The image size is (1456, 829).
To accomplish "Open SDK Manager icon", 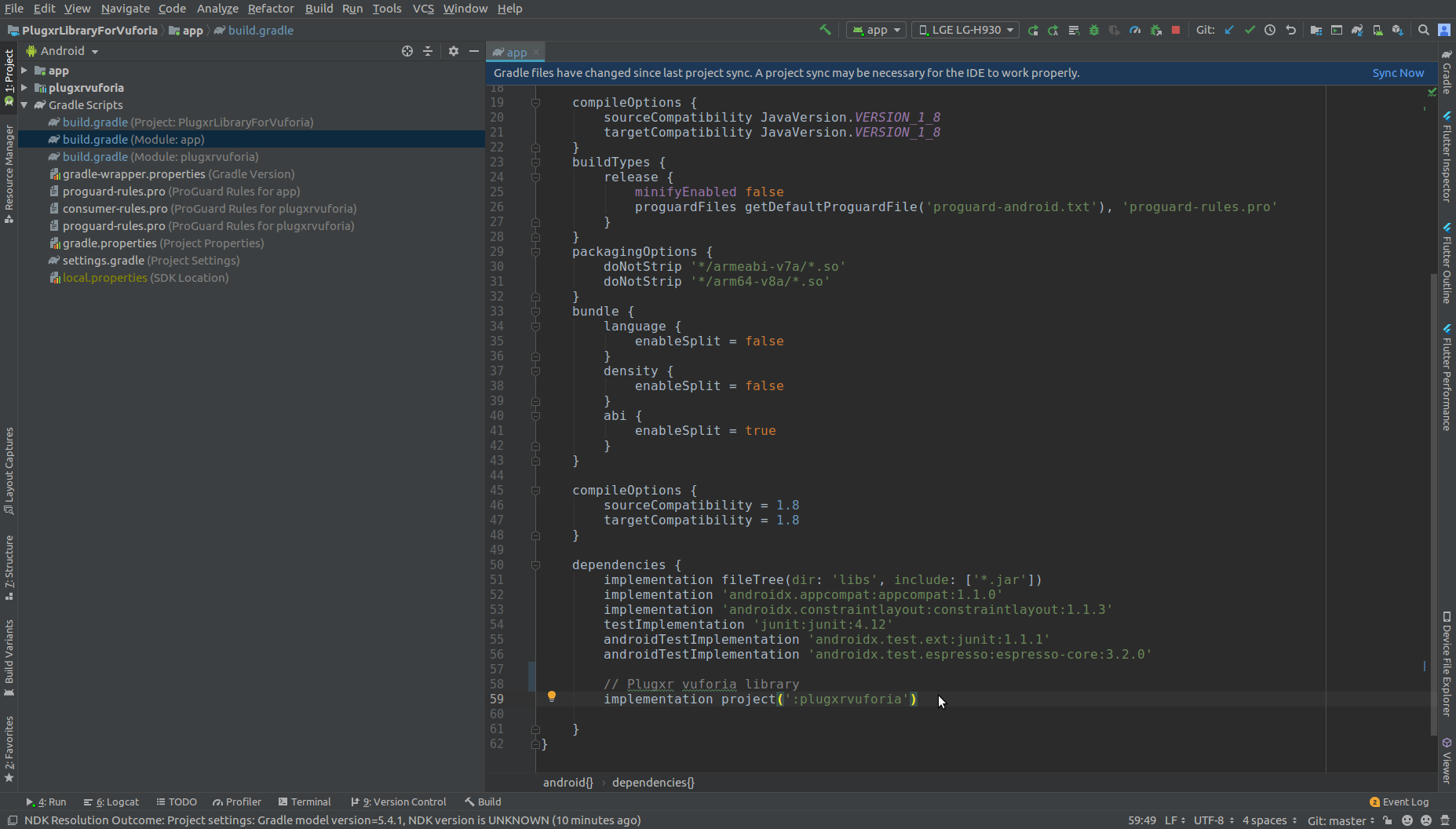I will [x=1398, y=30].
